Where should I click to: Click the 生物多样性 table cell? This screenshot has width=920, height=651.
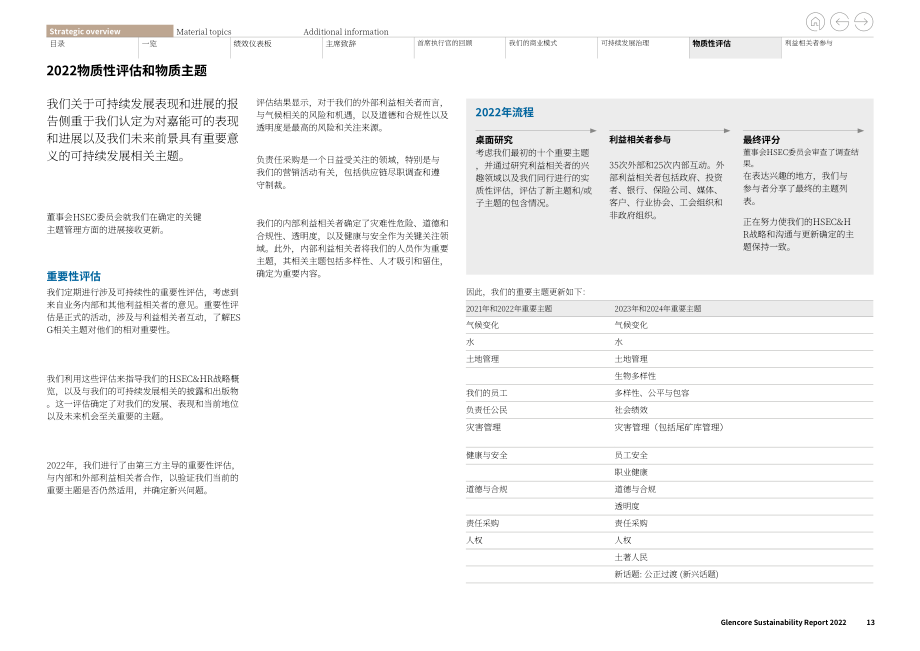click(x=635, y=376)
